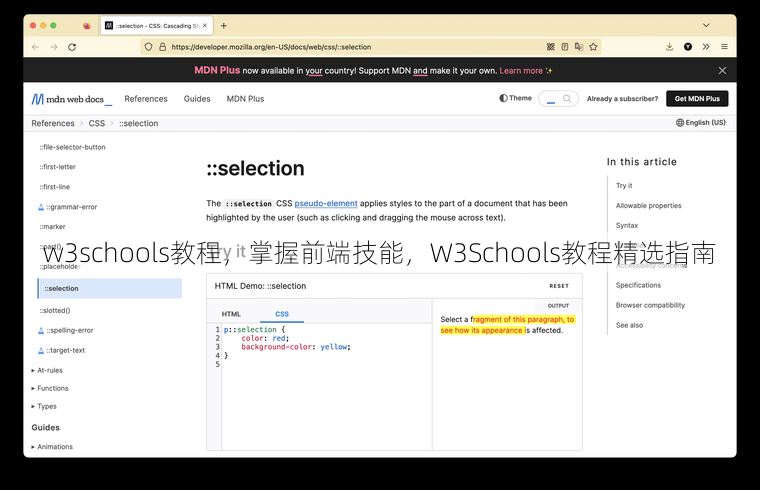Expand the Functions section
Image resolution: width=760 pixels, height=490 pixels.
pos(50,388)
